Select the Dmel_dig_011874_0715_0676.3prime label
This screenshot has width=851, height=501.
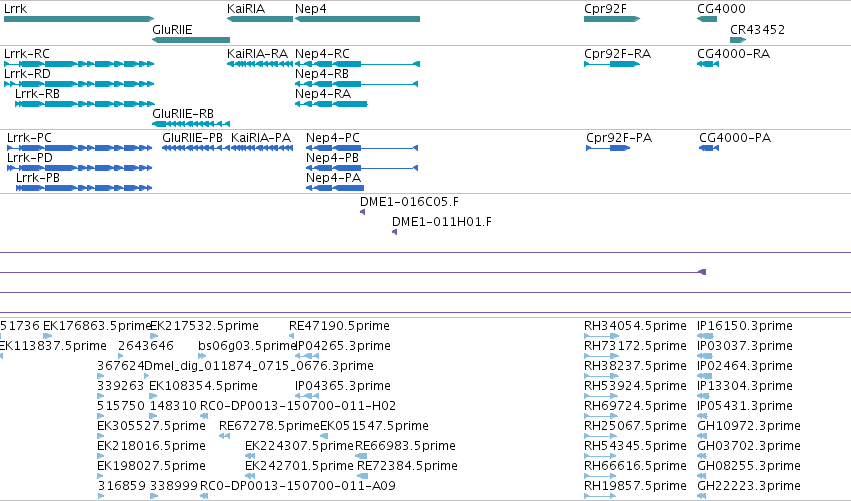click(259, 366)
